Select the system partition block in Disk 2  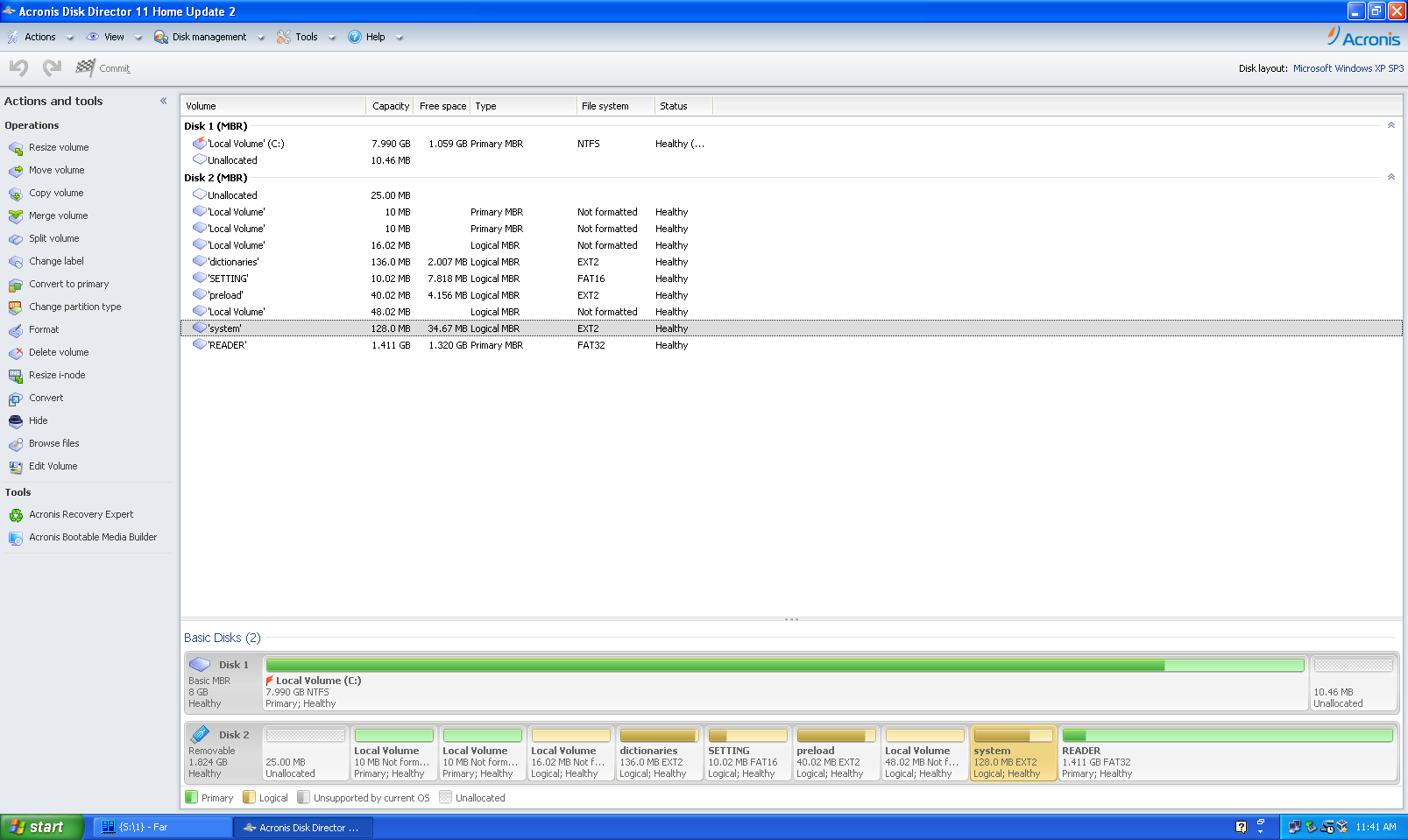(x=1013, y=752)
